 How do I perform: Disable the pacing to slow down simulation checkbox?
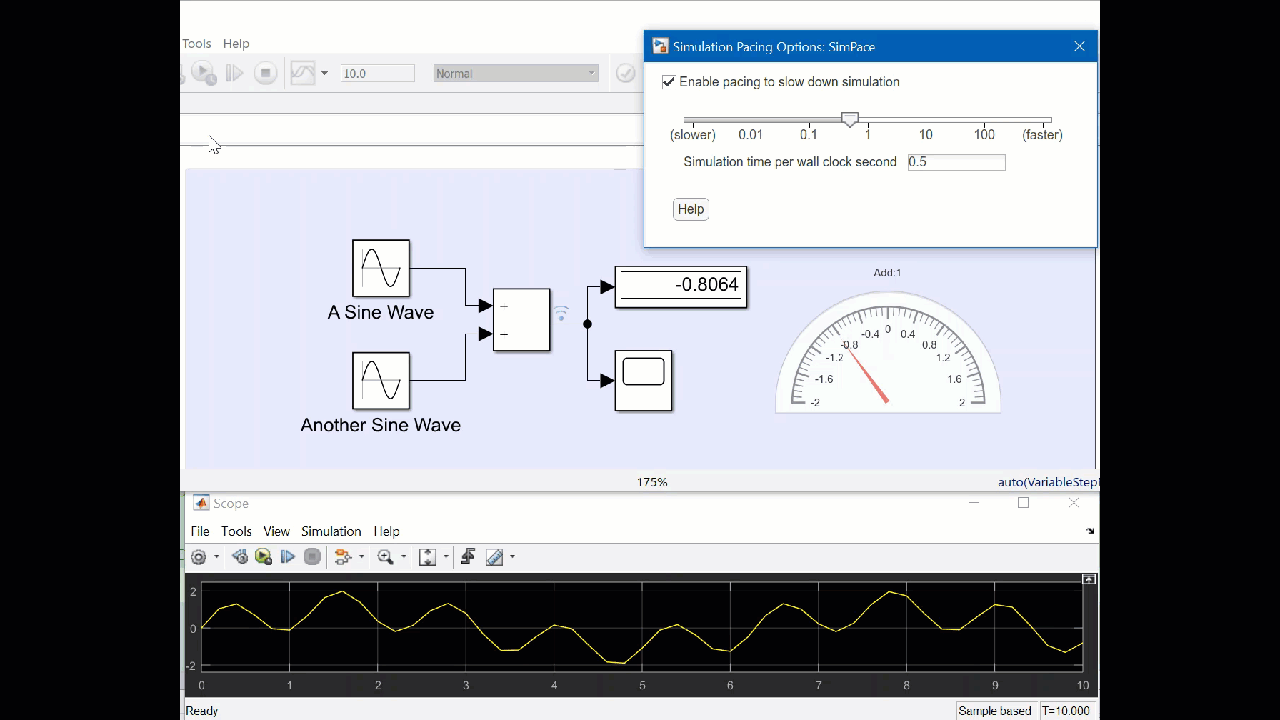[x=668, y=82]
